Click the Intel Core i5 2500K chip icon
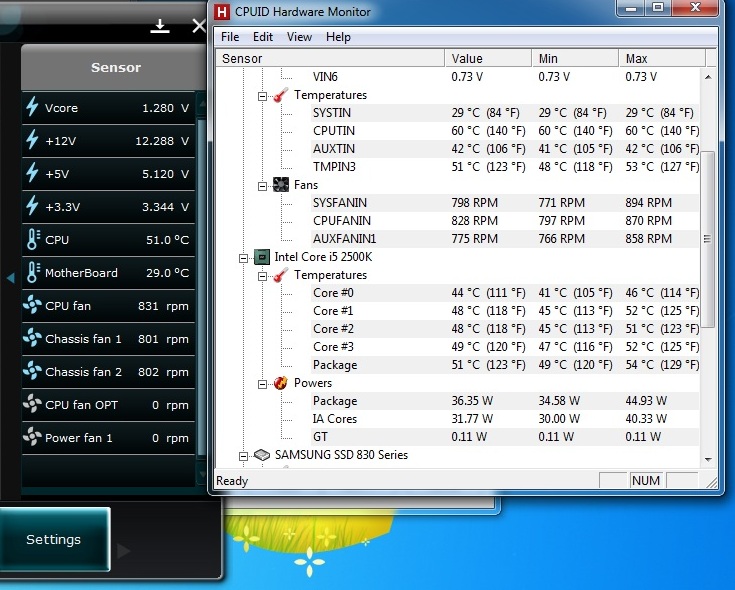Viewport: 735px width, 590px height. pyautogui.click(x=262, y=257)
